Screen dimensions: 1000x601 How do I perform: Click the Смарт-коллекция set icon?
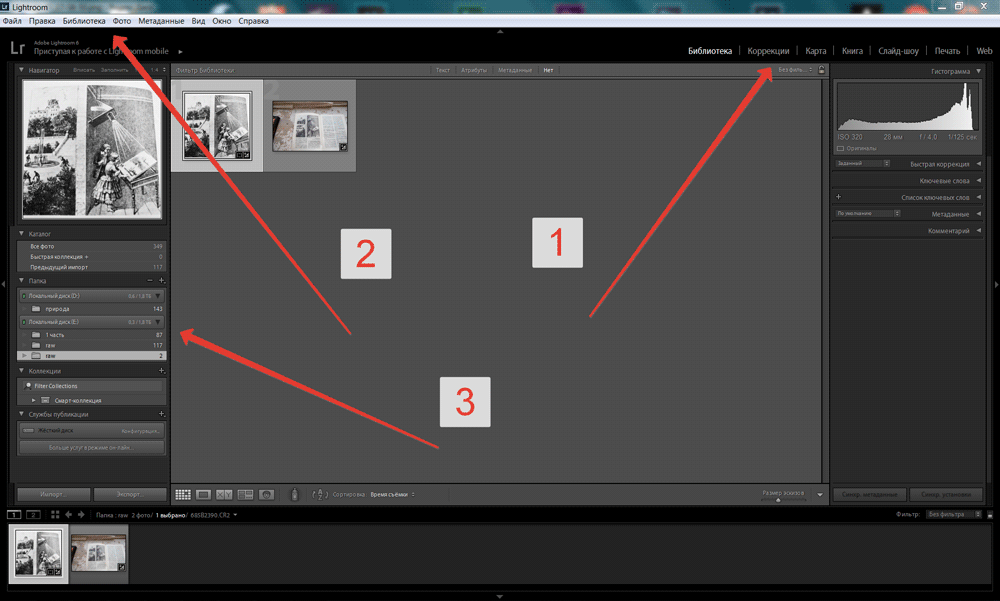(45, 400)
